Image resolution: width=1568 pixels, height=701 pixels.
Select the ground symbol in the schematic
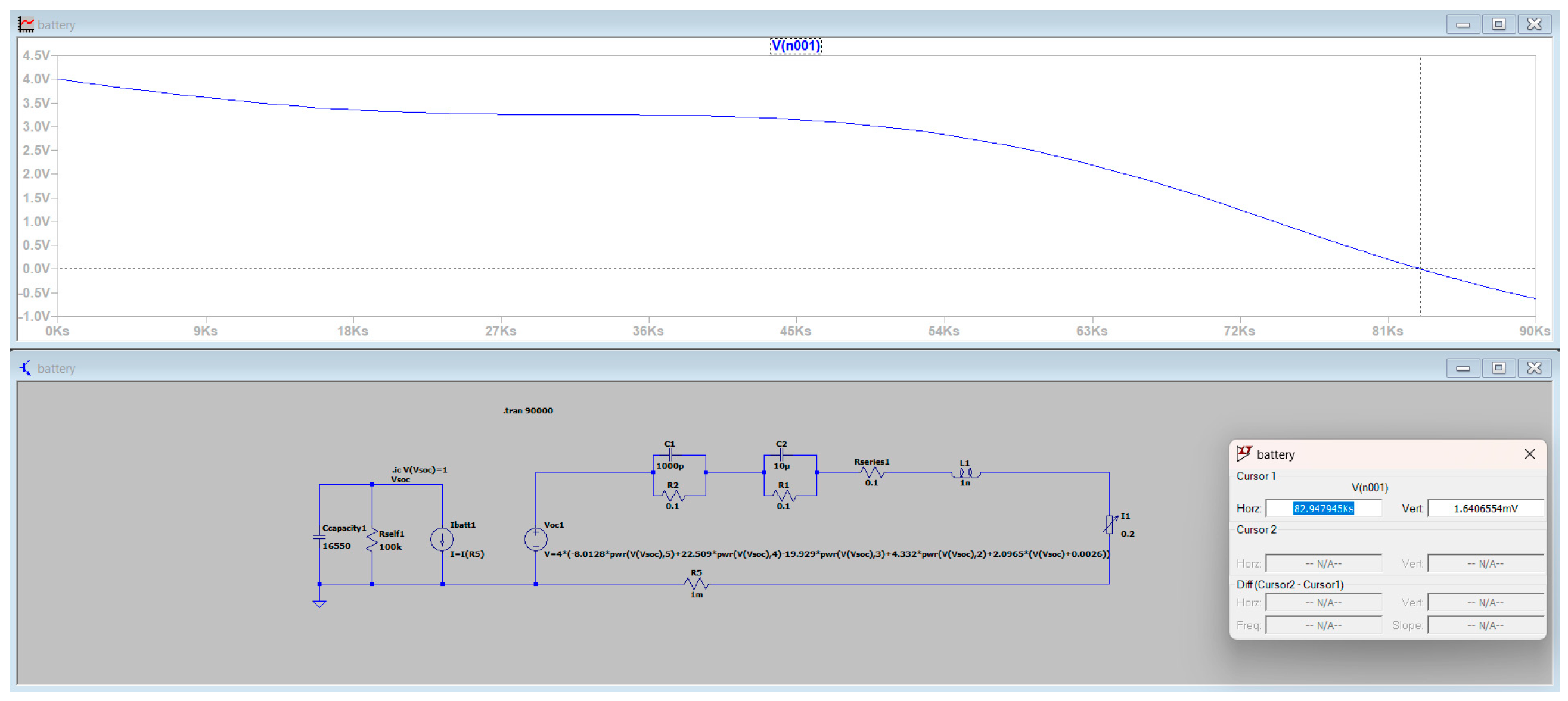pyautogui.click(x=319, y=602)
